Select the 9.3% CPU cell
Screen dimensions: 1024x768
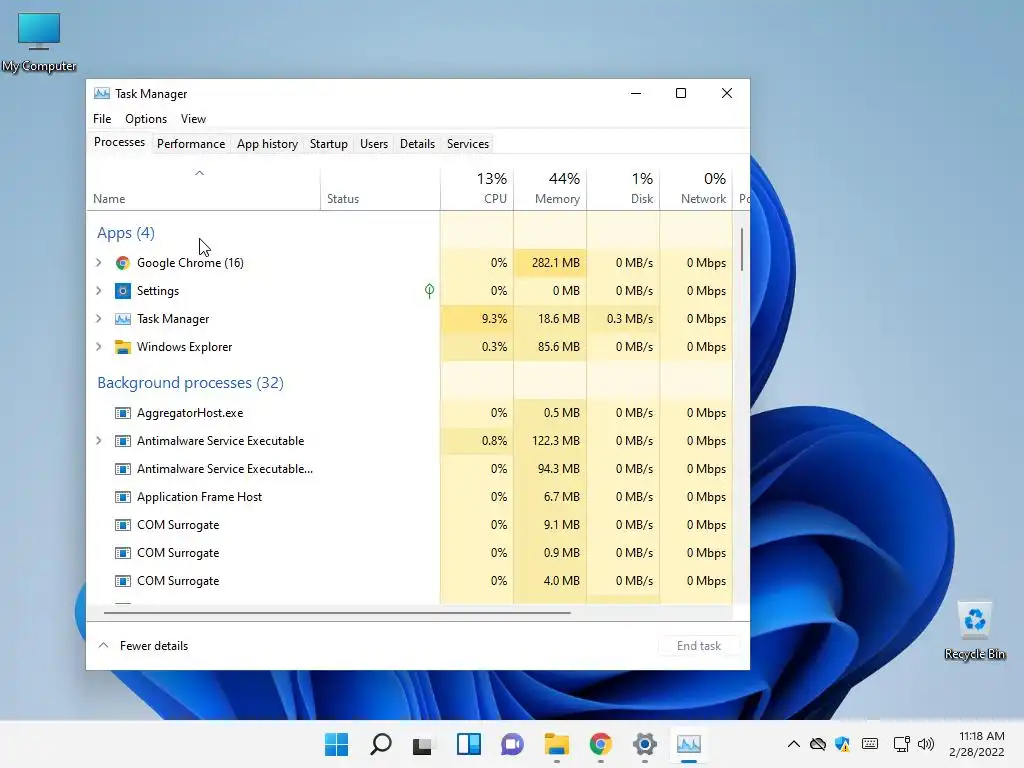click(477, 319)
